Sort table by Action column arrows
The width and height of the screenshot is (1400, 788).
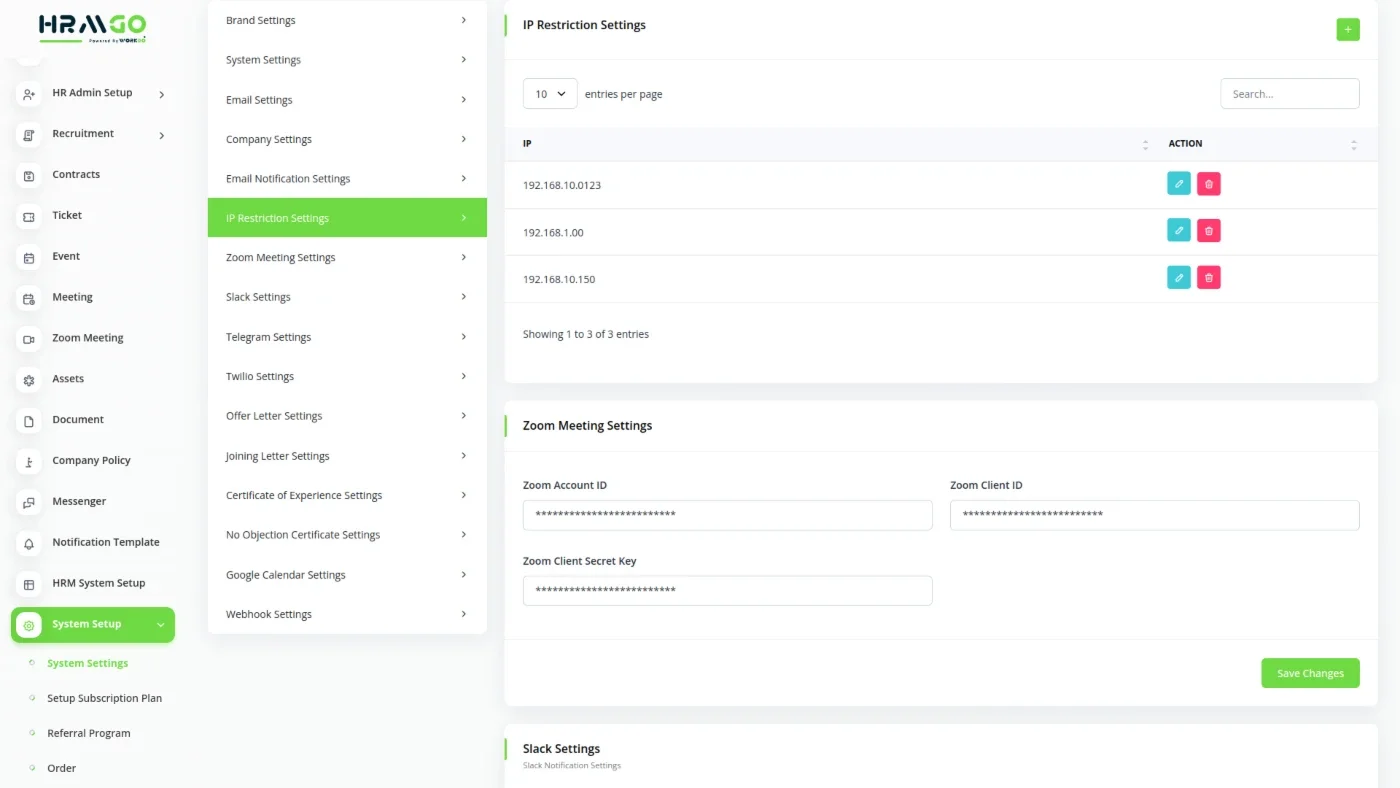(1353, 145)
